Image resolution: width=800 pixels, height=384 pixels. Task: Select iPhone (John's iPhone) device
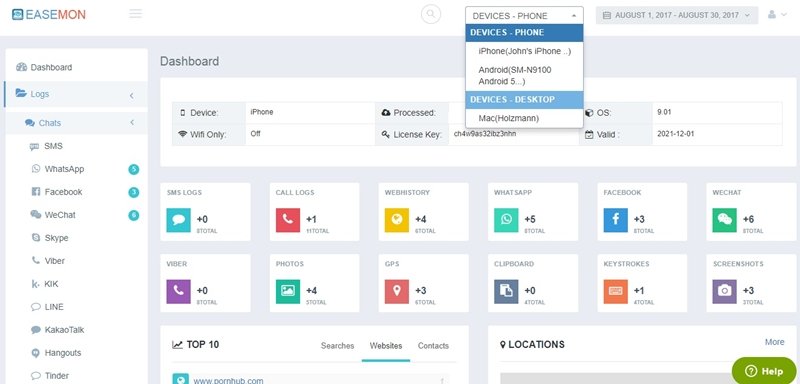[524, 52]
